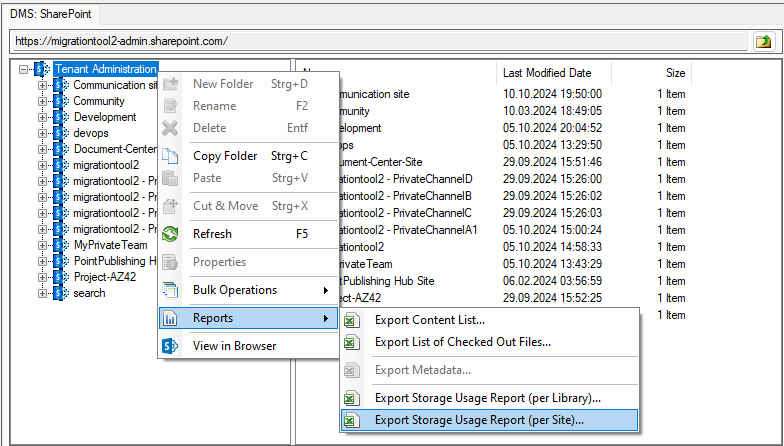Click the Bulk Operations icon
The height and width of the screenshot is (446, 784).
click(170, 290)
